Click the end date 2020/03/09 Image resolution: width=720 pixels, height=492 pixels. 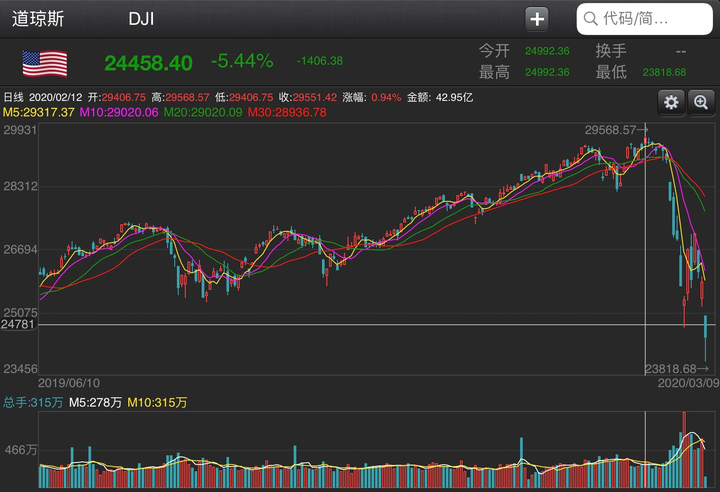click(688, 383)
